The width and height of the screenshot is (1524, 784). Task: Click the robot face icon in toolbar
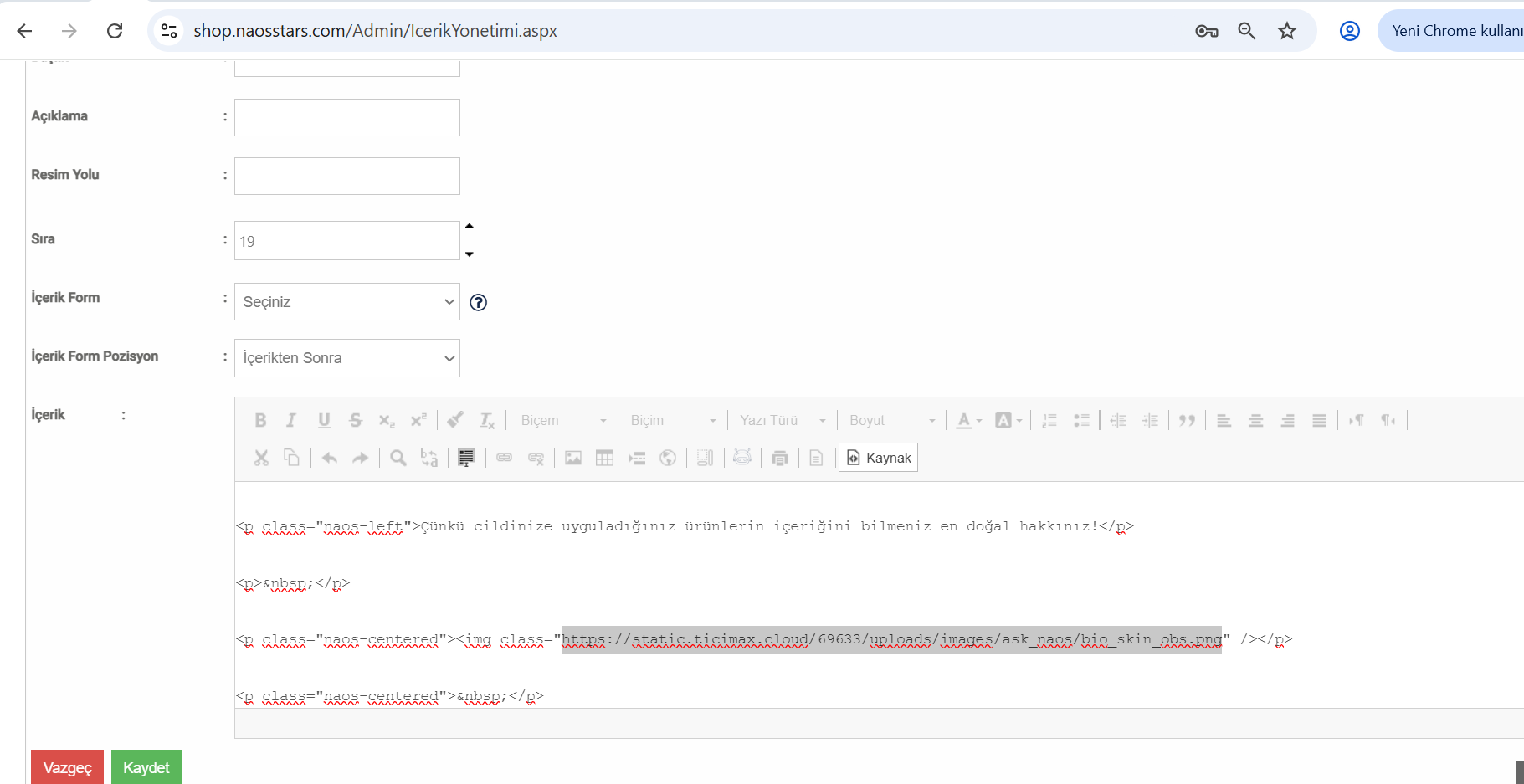pyautogui.click(x=742, y=458)
